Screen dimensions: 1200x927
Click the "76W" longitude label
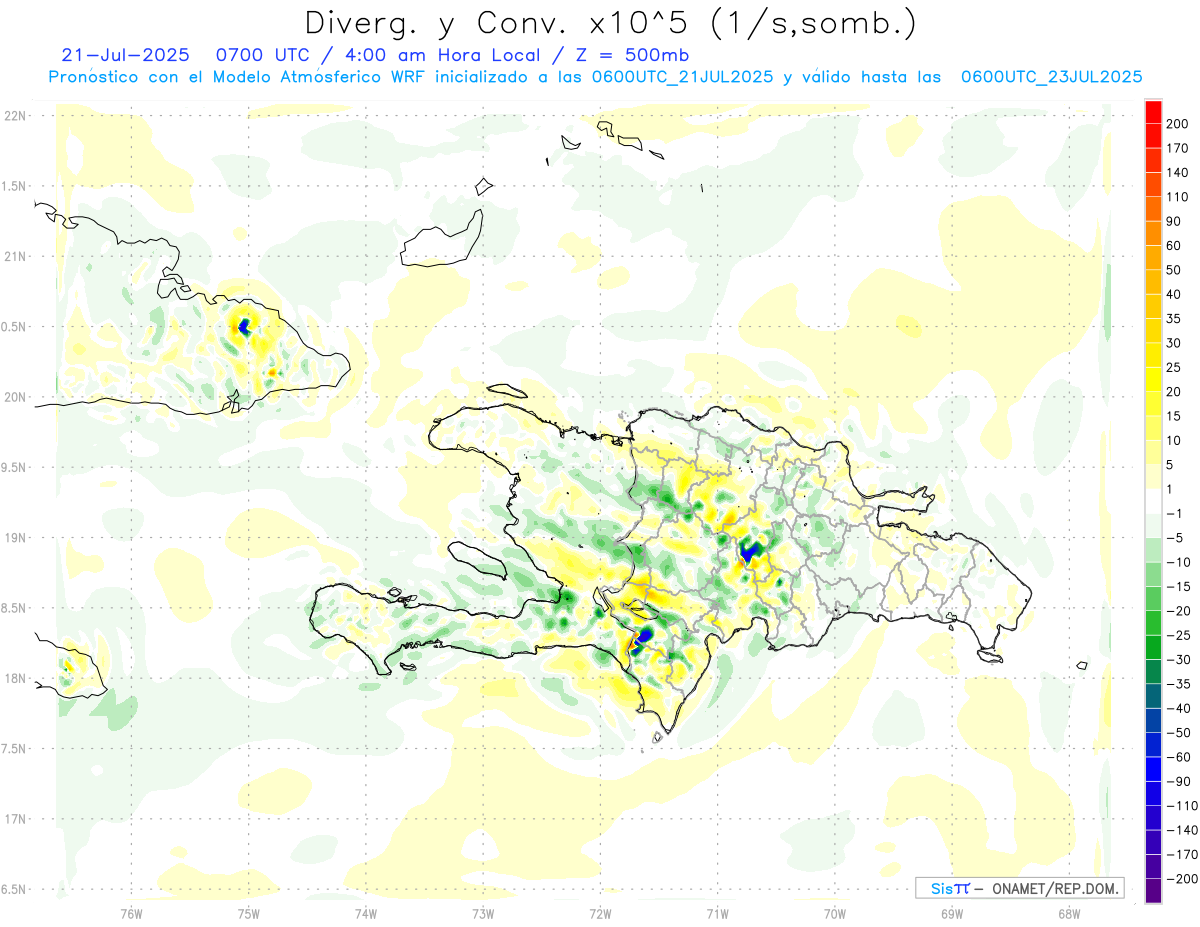[x=131, y=913]
